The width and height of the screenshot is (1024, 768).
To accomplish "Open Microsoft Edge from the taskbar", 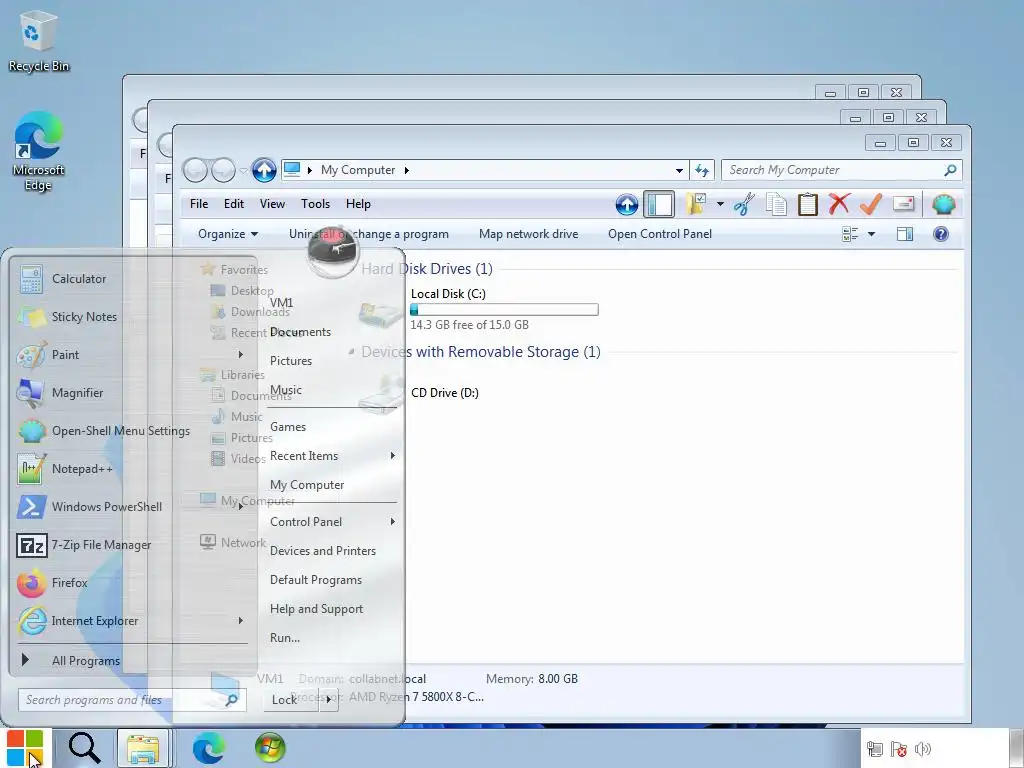I will [209, 748].
